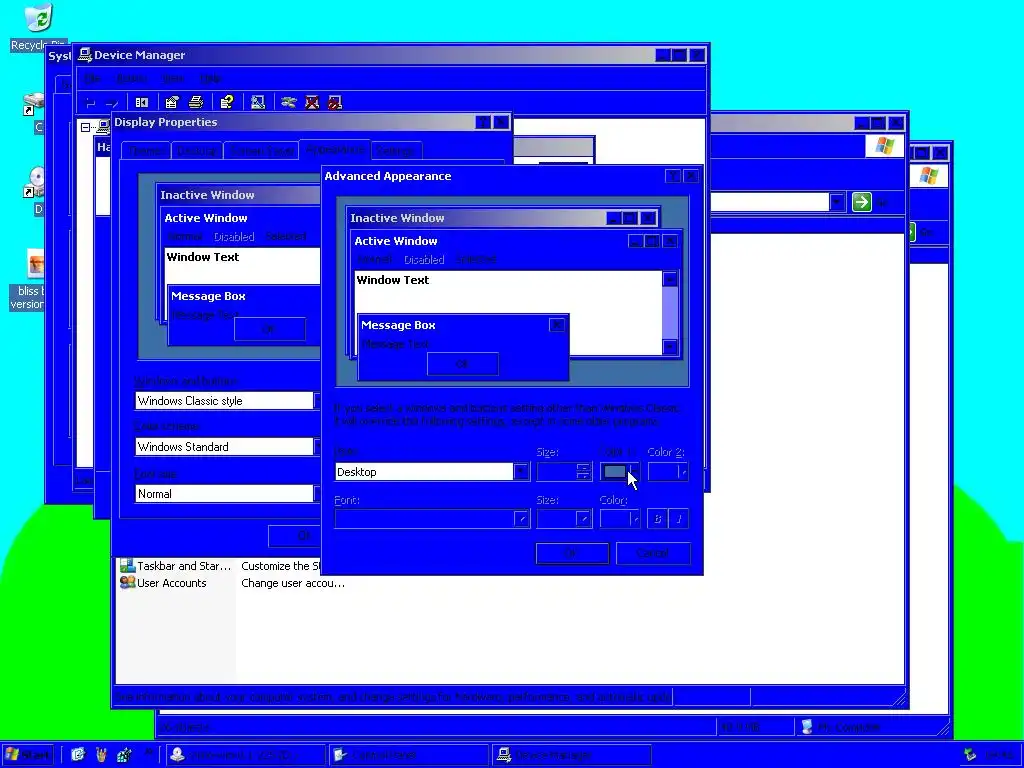This screenshot has width=1024, height=768.
Task: Click the Color 1 swatch for Desktop item
Action: [x=615, y=472]
